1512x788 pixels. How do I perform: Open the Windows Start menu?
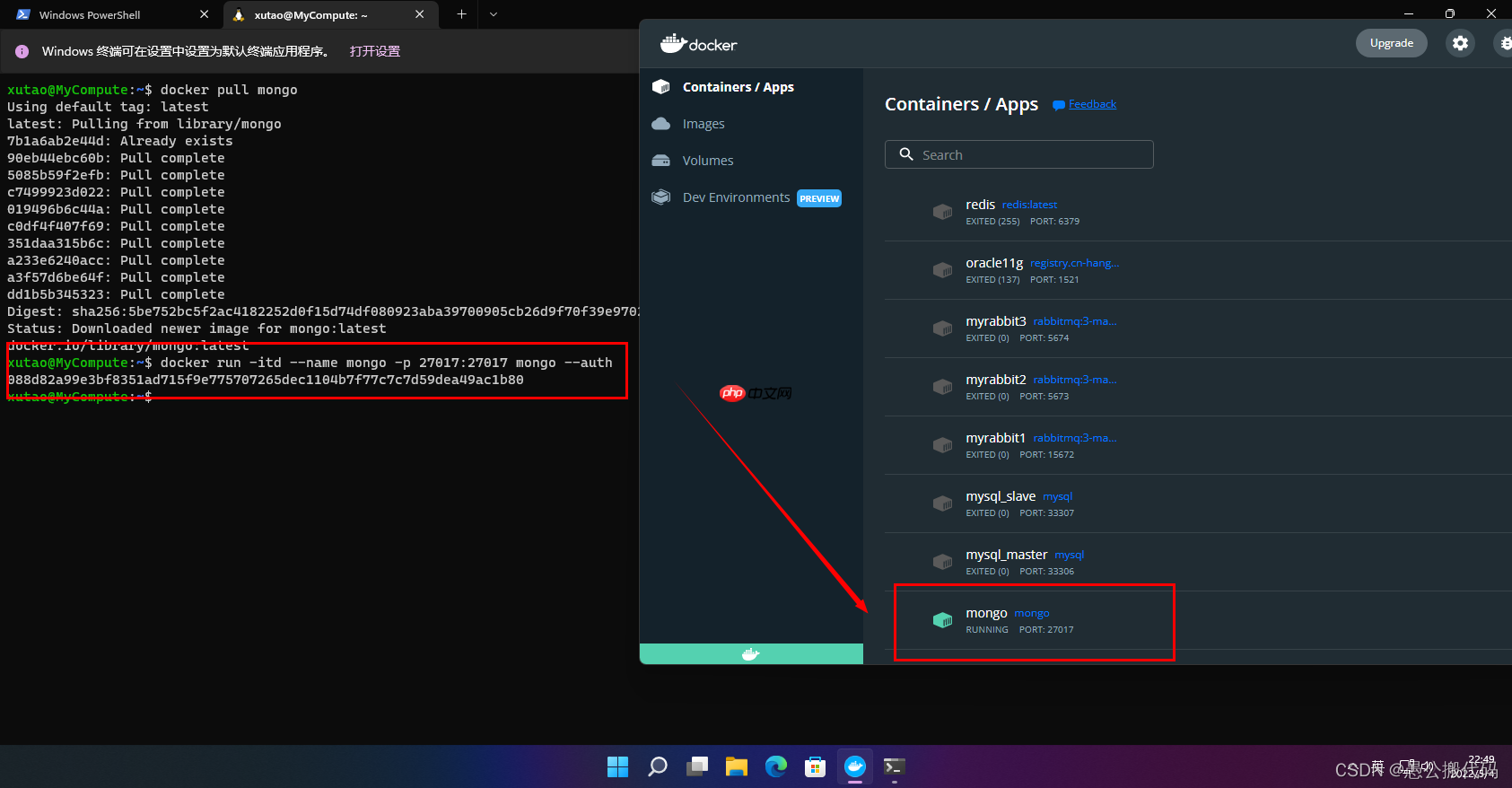pyautogui.click(x=618, y=766)
